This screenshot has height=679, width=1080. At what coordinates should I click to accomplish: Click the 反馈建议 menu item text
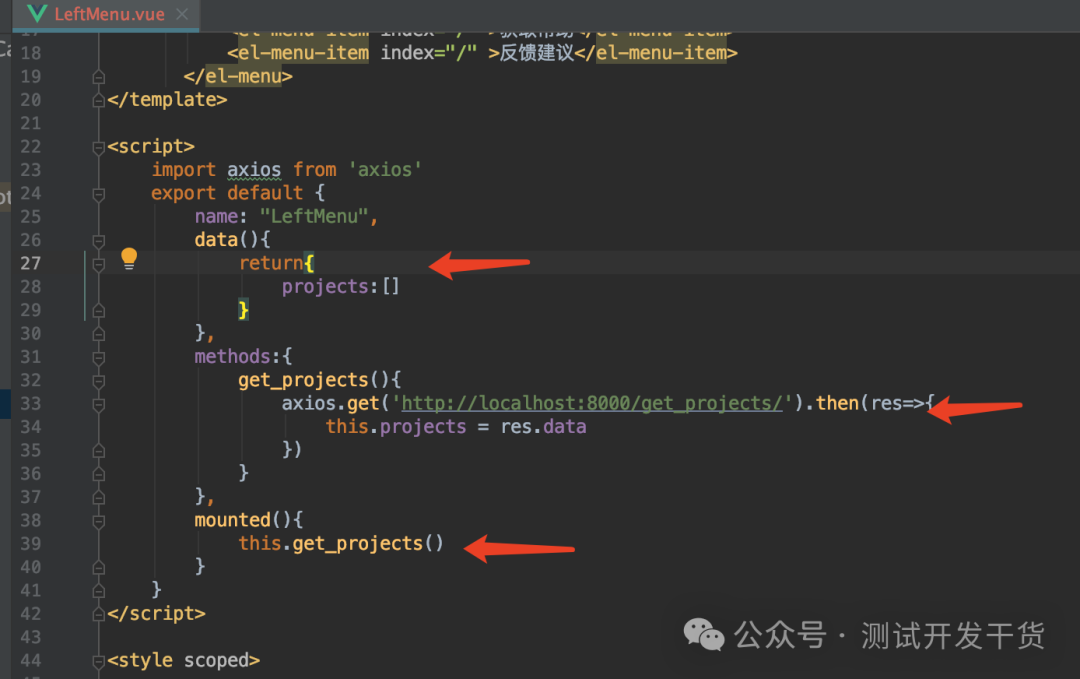pyautogui.click(x=537, y=53)
